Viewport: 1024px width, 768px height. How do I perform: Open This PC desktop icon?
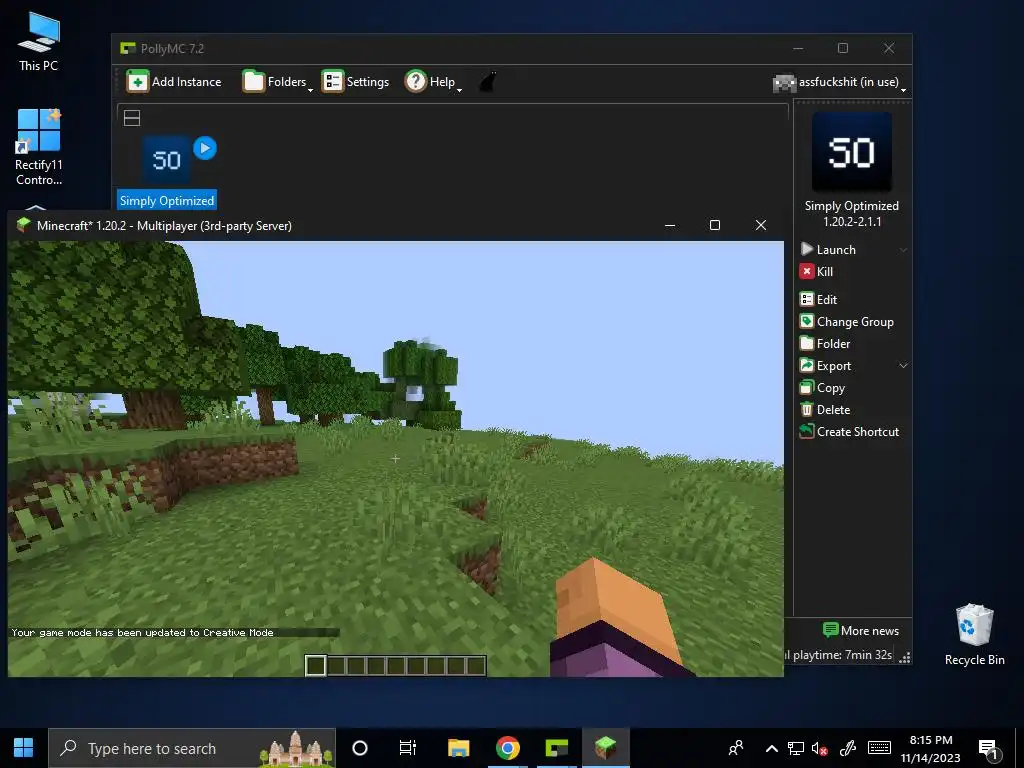click(39, 42)
